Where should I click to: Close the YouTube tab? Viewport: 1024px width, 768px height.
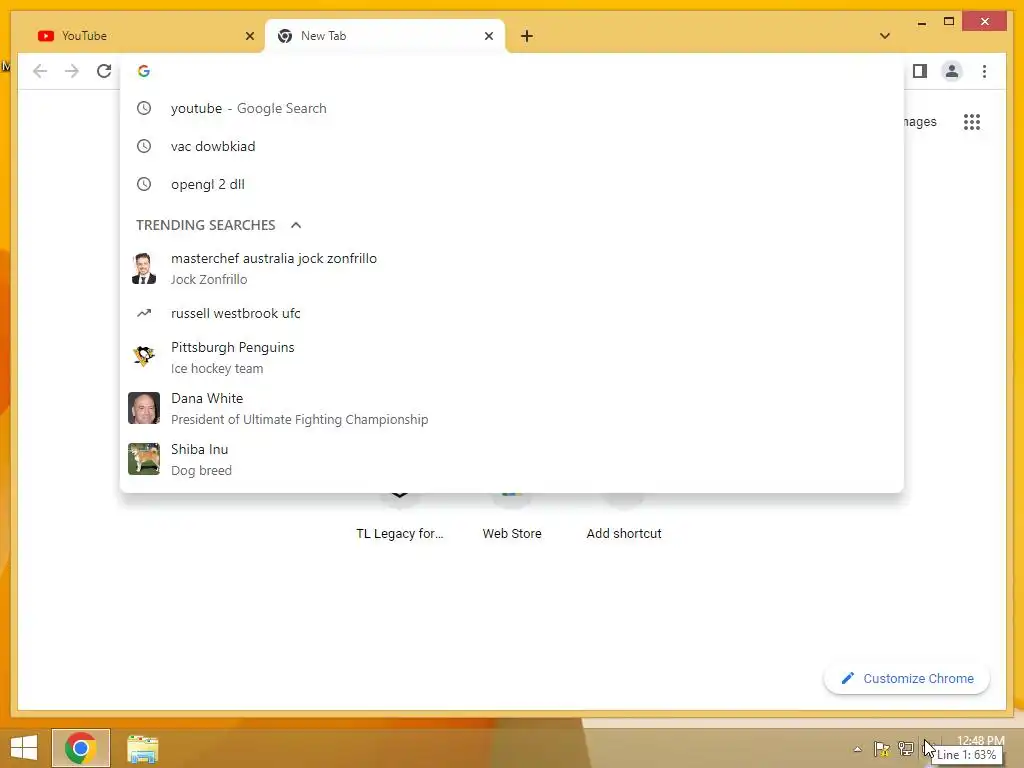249,36
